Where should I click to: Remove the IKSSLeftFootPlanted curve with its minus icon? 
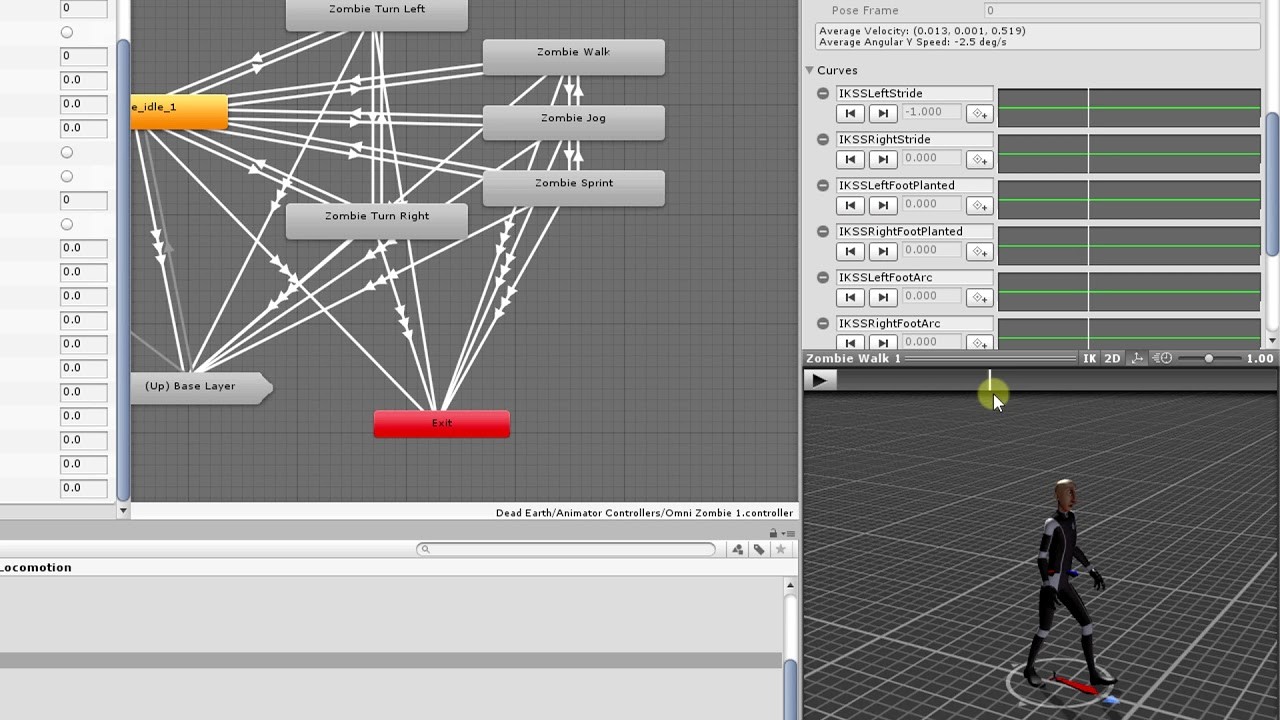pyautogui.click(x=823, y=185)
